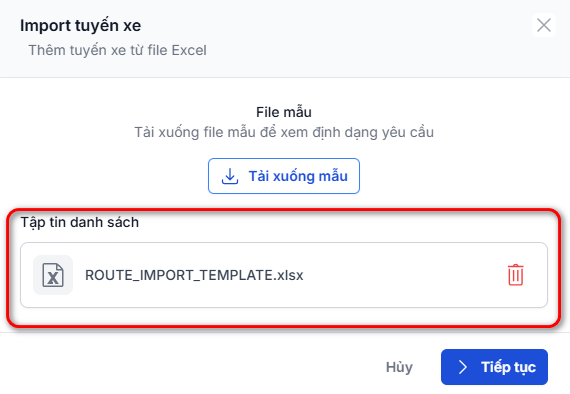Close the Import tuyến xe dialog
570x394 pixels.
(544, 25)
